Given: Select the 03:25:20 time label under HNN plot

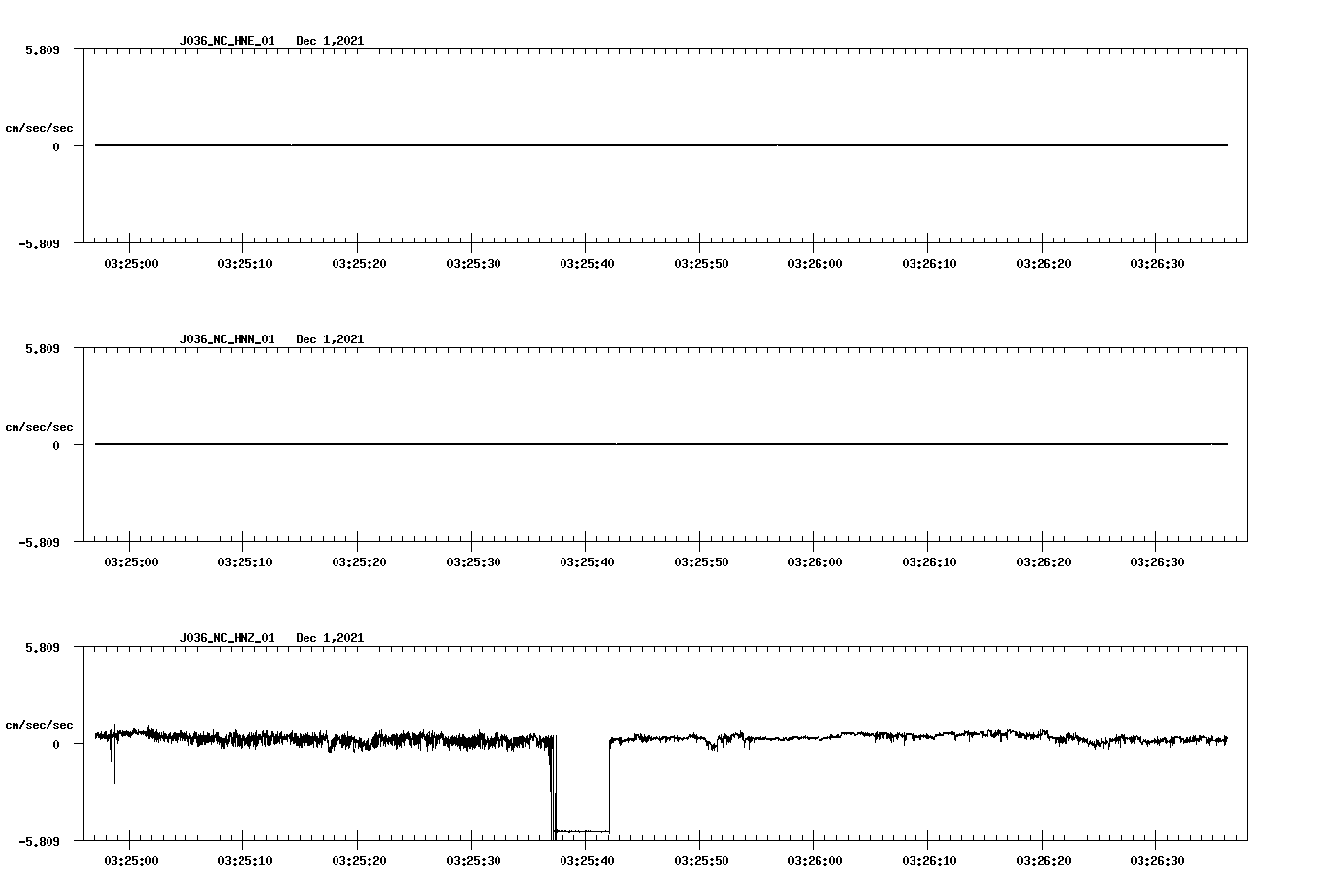Looking at the screenshot, I should pos(359,561).
